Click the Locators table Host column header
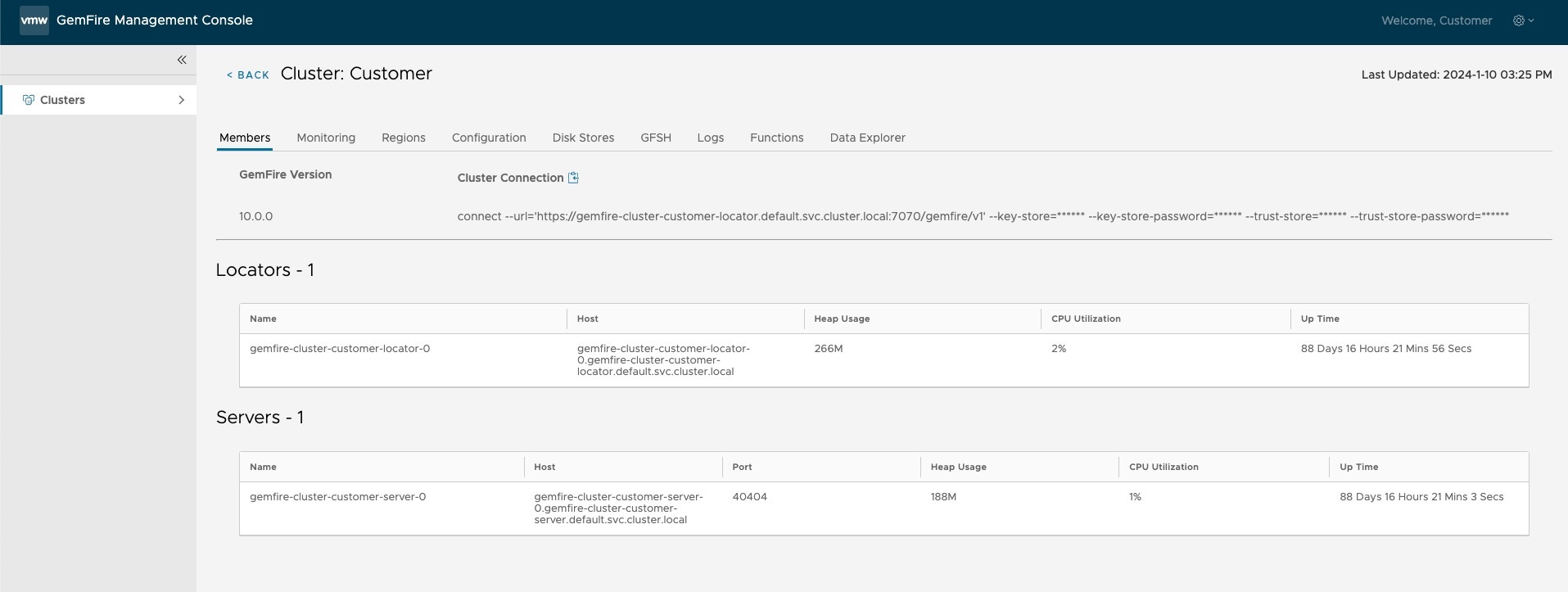Viewport: 1568px width, 592px height. pos(588,319)
